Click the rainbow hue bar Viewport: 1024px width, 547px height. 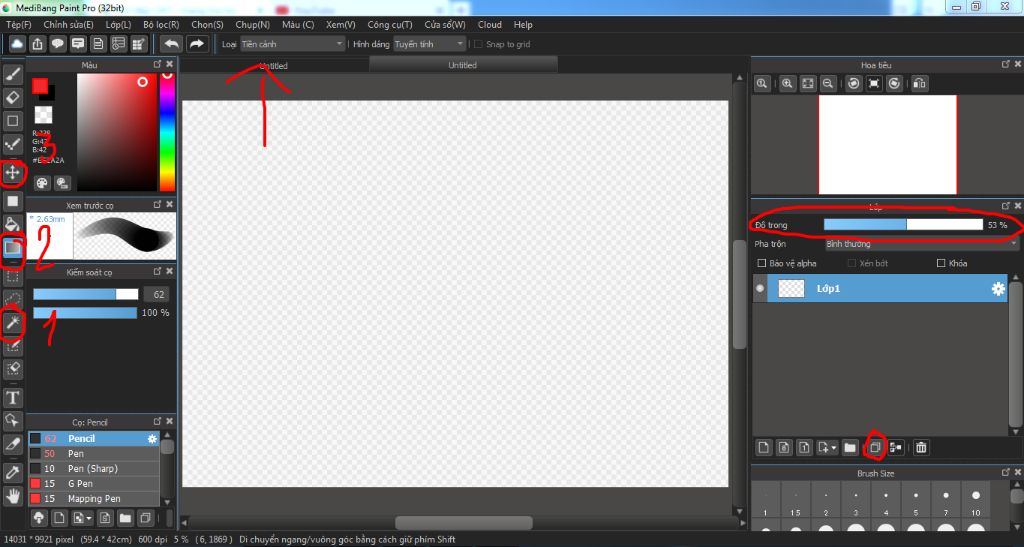168,131
